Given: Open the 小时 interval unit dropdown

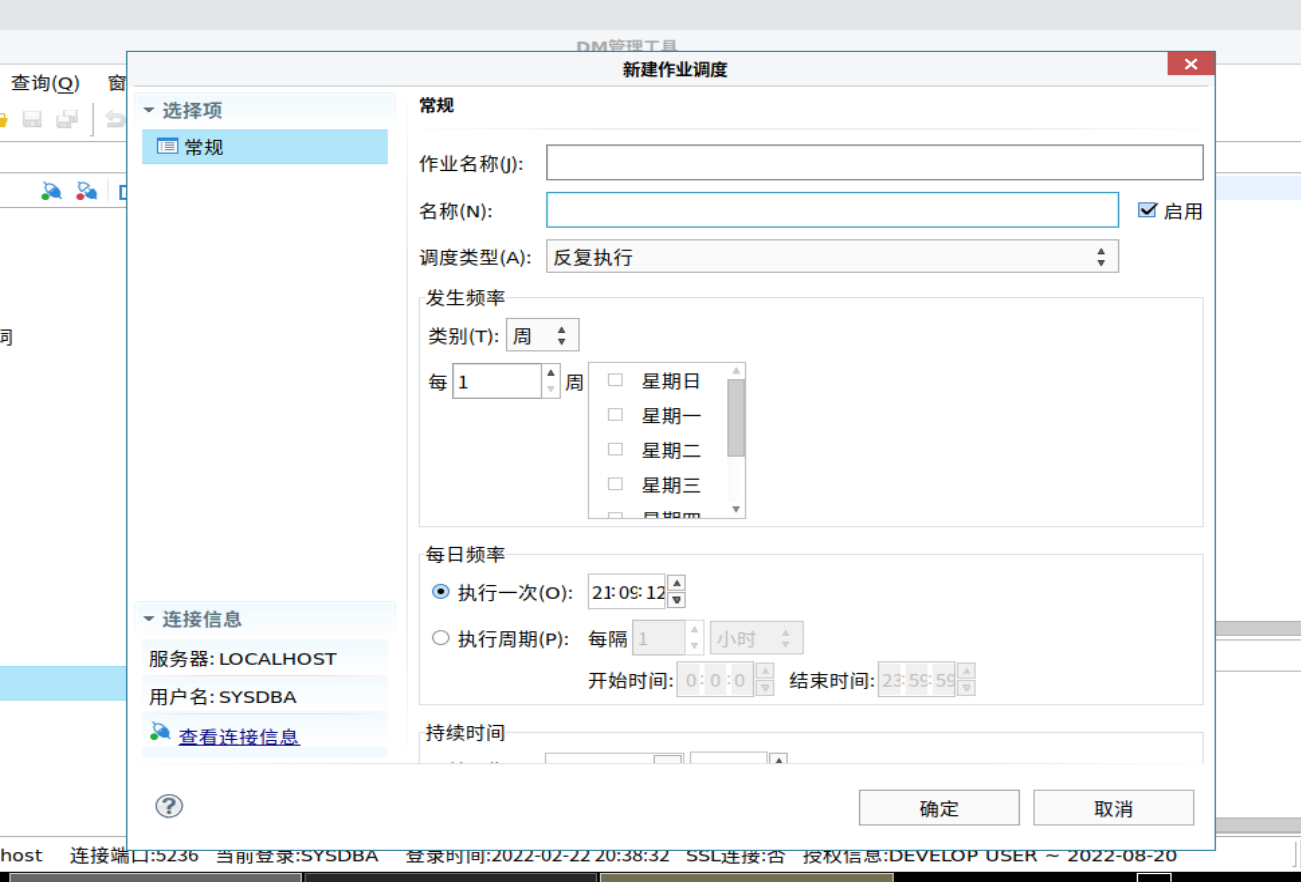Looking at the screenshot, I should pos(757,638).
